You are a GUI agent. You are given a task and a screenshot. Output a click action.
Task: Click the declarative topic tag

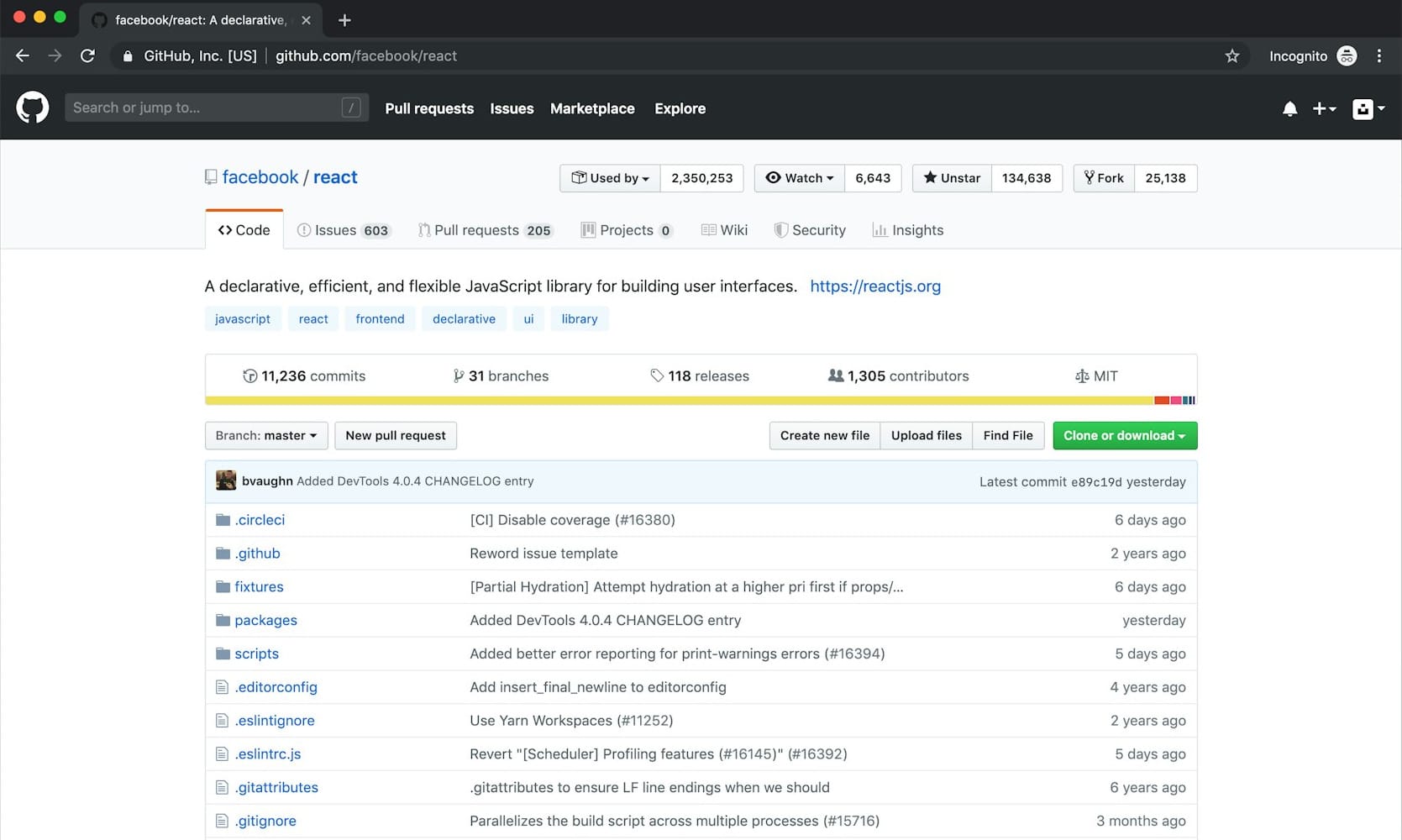pyautogui.click(x=464, y=319)
